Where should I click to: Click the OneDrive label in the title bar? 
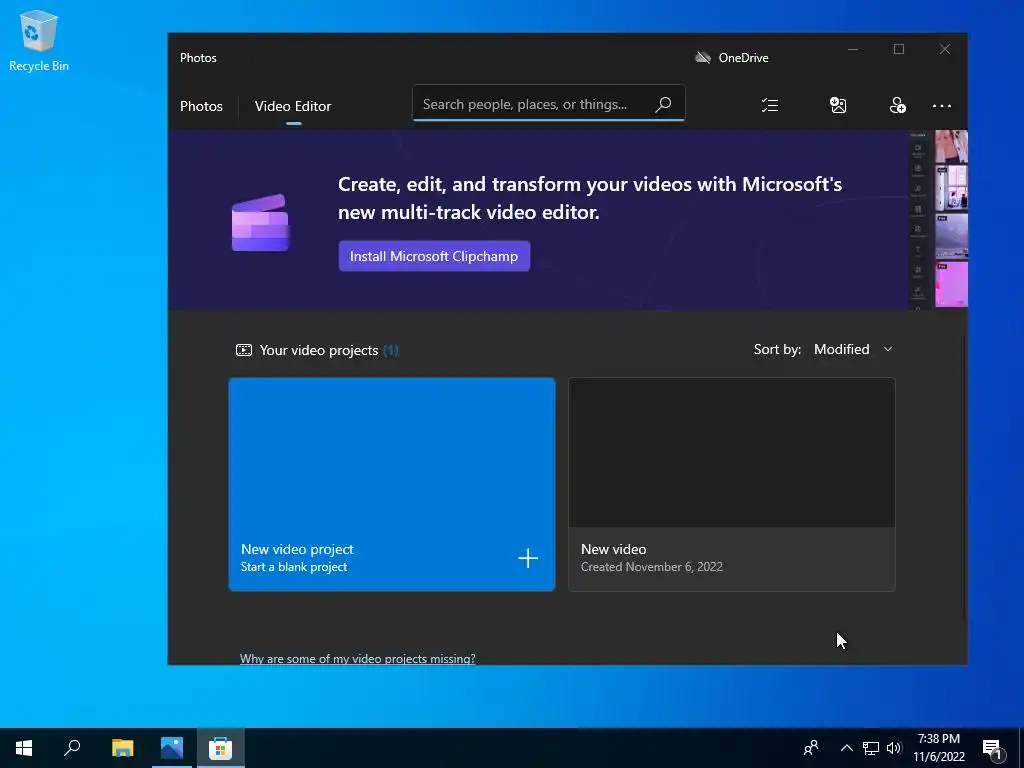pyautogui.click(x=743, y=57)
